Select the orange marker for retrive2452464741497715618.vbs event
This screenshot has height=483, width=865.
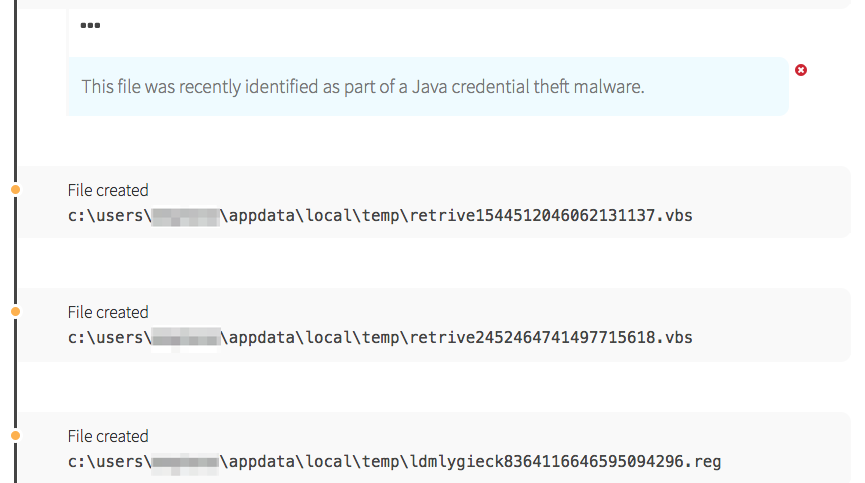click(15, 312)
